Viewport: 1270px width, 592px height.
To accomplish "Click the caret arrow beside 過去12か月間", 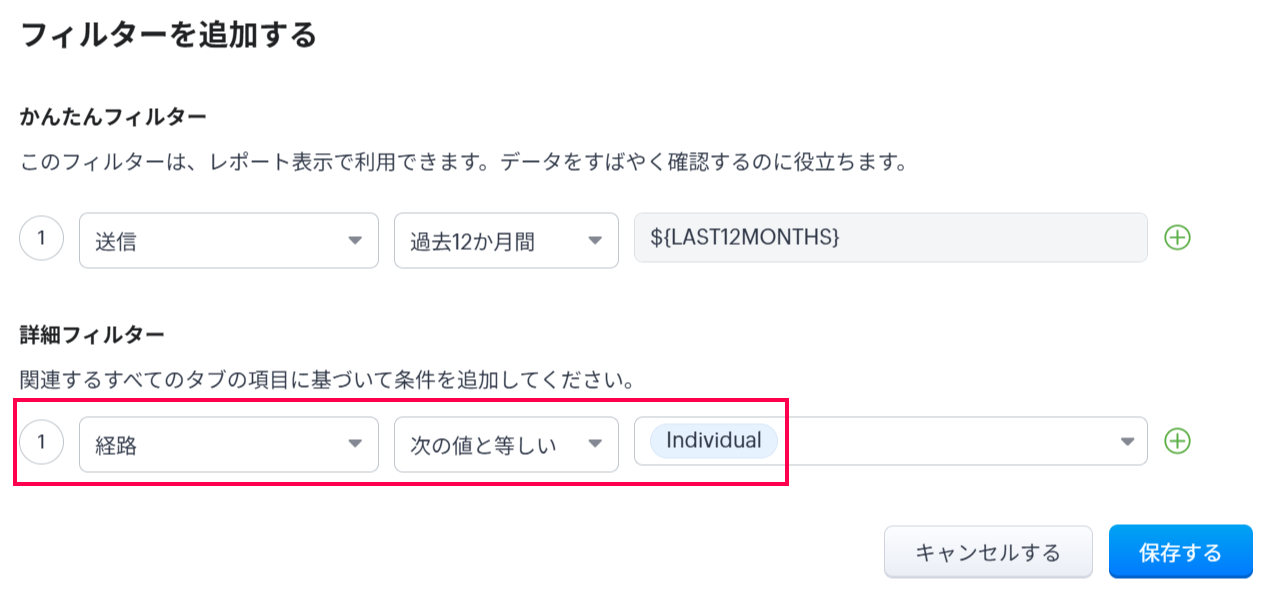I will coord(594,241).
